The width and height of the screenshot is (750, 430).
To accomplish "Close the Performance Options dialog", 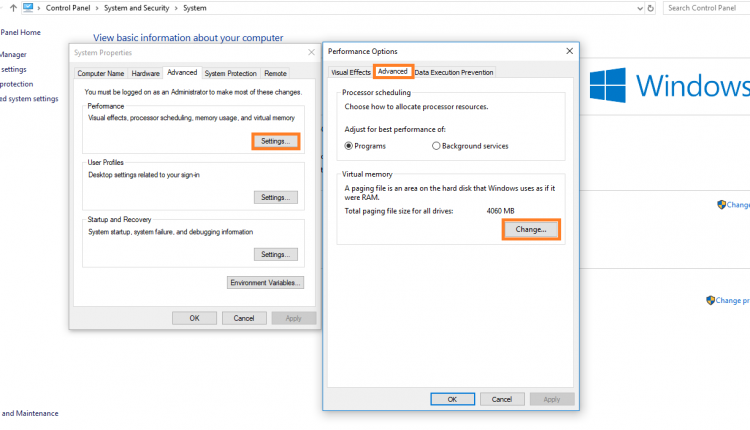I will click(x=569, y=51).
